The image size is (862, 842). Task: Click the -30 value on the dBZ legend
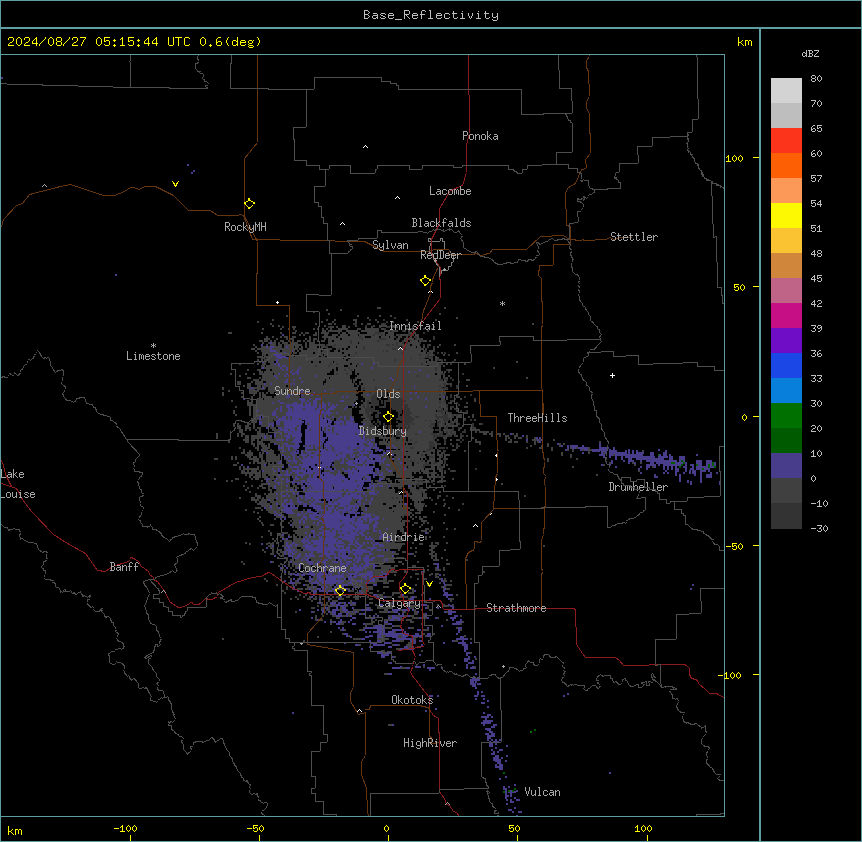coord(819,528)
